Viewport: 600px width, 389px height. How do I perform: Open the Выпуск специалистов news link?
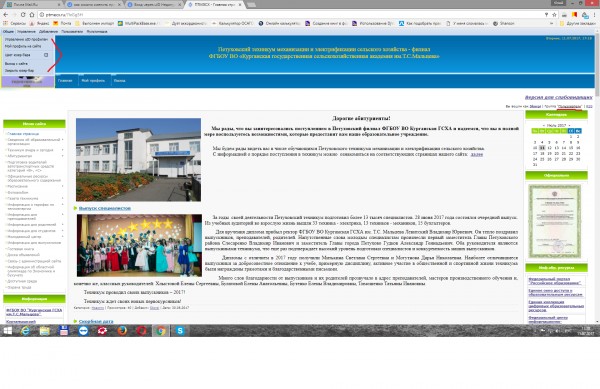tap(104, 208)
